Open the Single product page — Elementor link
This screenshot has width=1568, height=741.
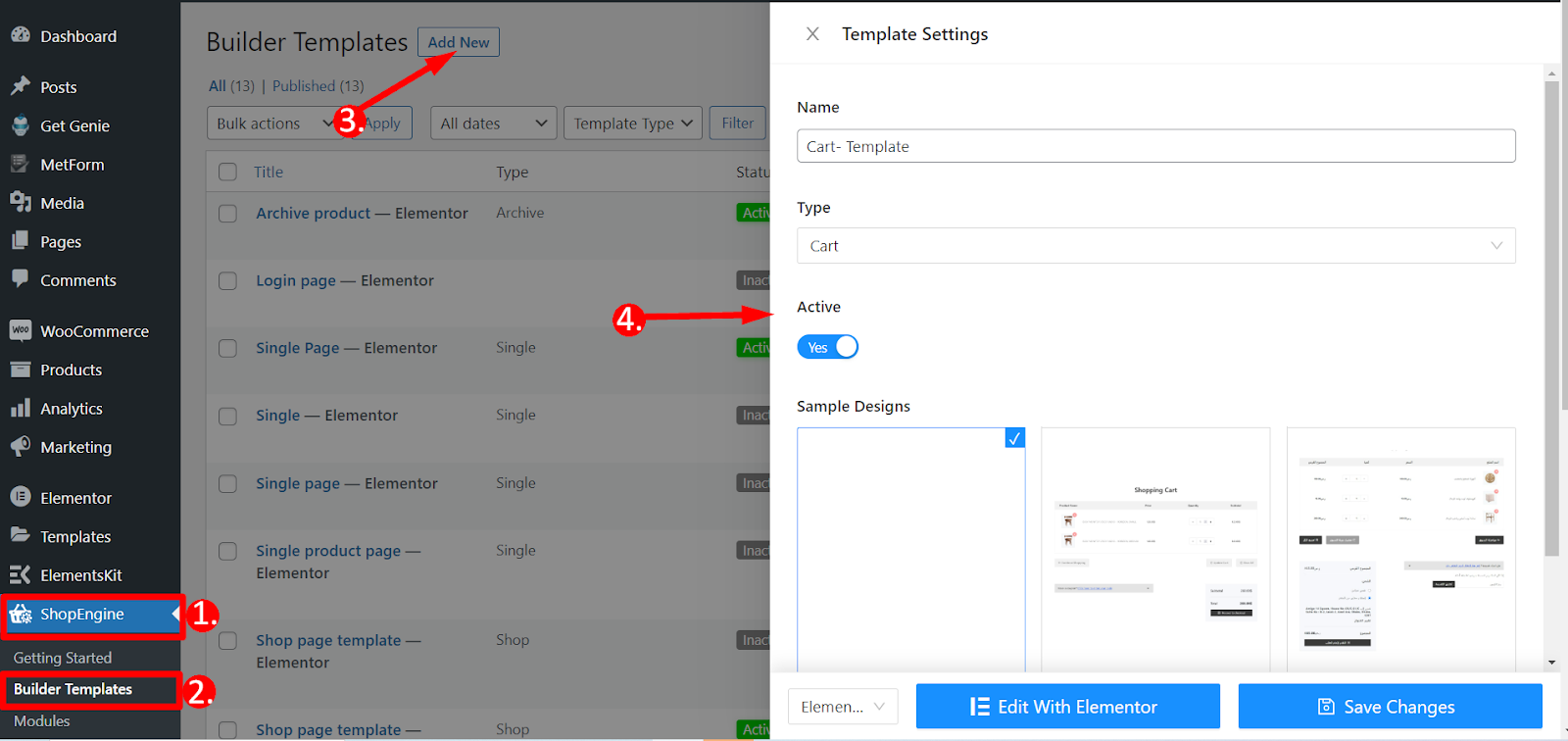point(338,562)
